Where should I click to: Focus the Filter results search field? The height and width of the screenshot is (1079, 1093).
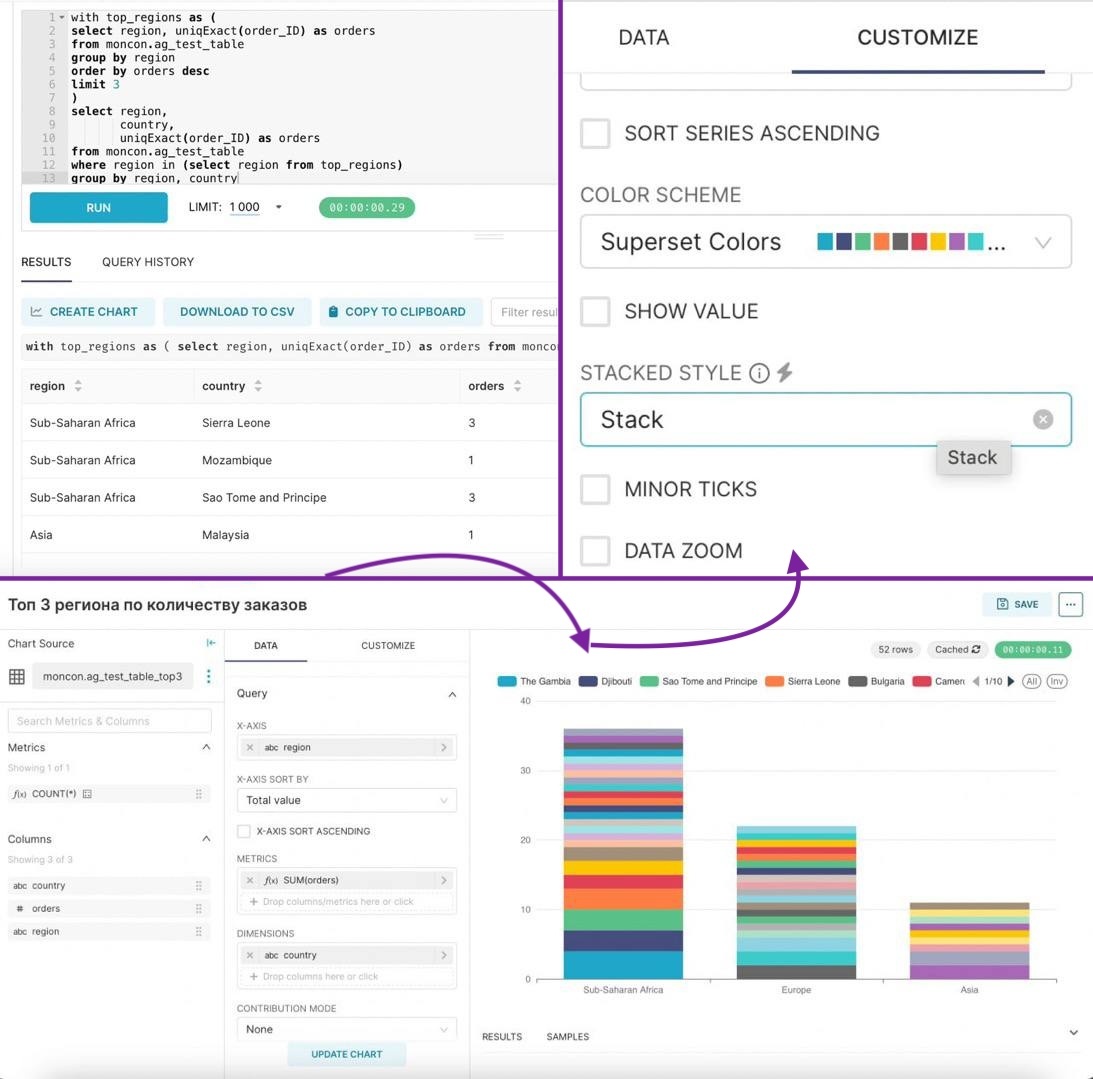[524, 312]
